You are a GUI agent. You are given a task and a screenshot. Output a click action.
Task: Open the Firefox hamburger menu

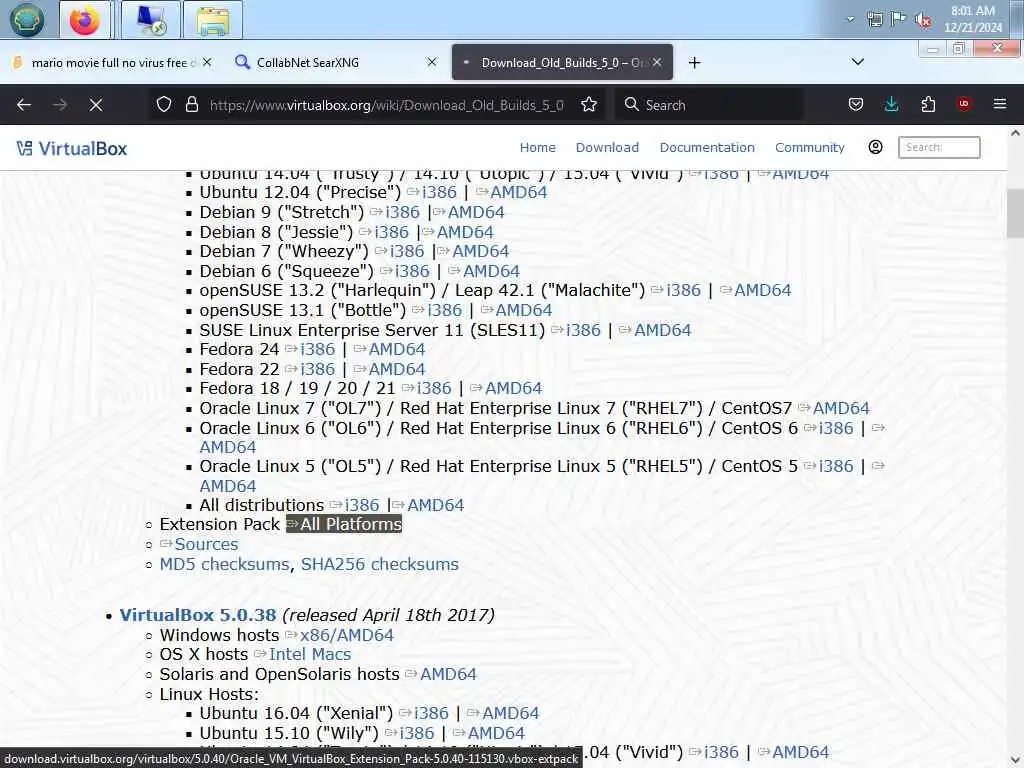pos(1000,104)
